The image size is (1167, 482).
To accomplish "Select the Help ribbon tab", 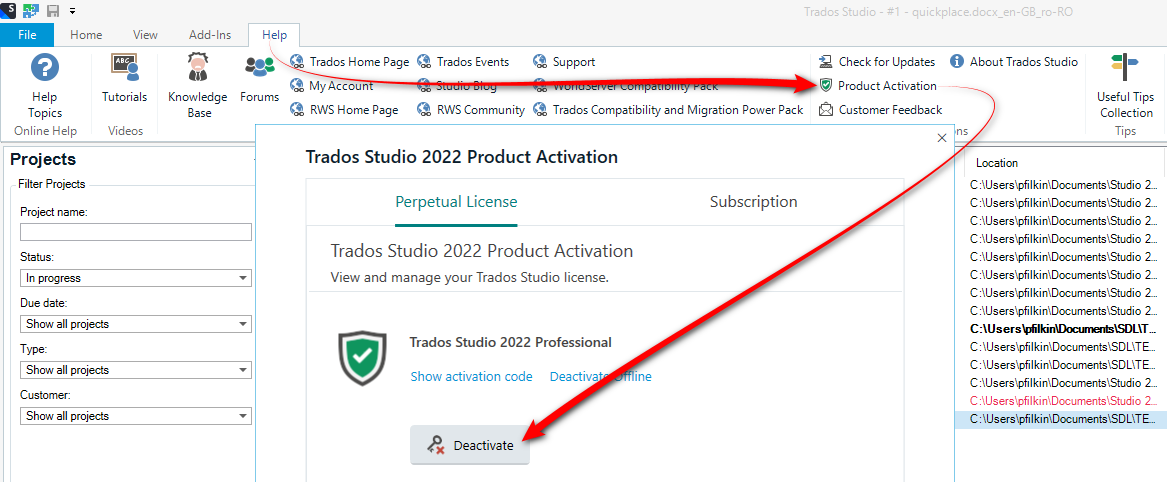I will pyautogui.click(x=274, y=35).
